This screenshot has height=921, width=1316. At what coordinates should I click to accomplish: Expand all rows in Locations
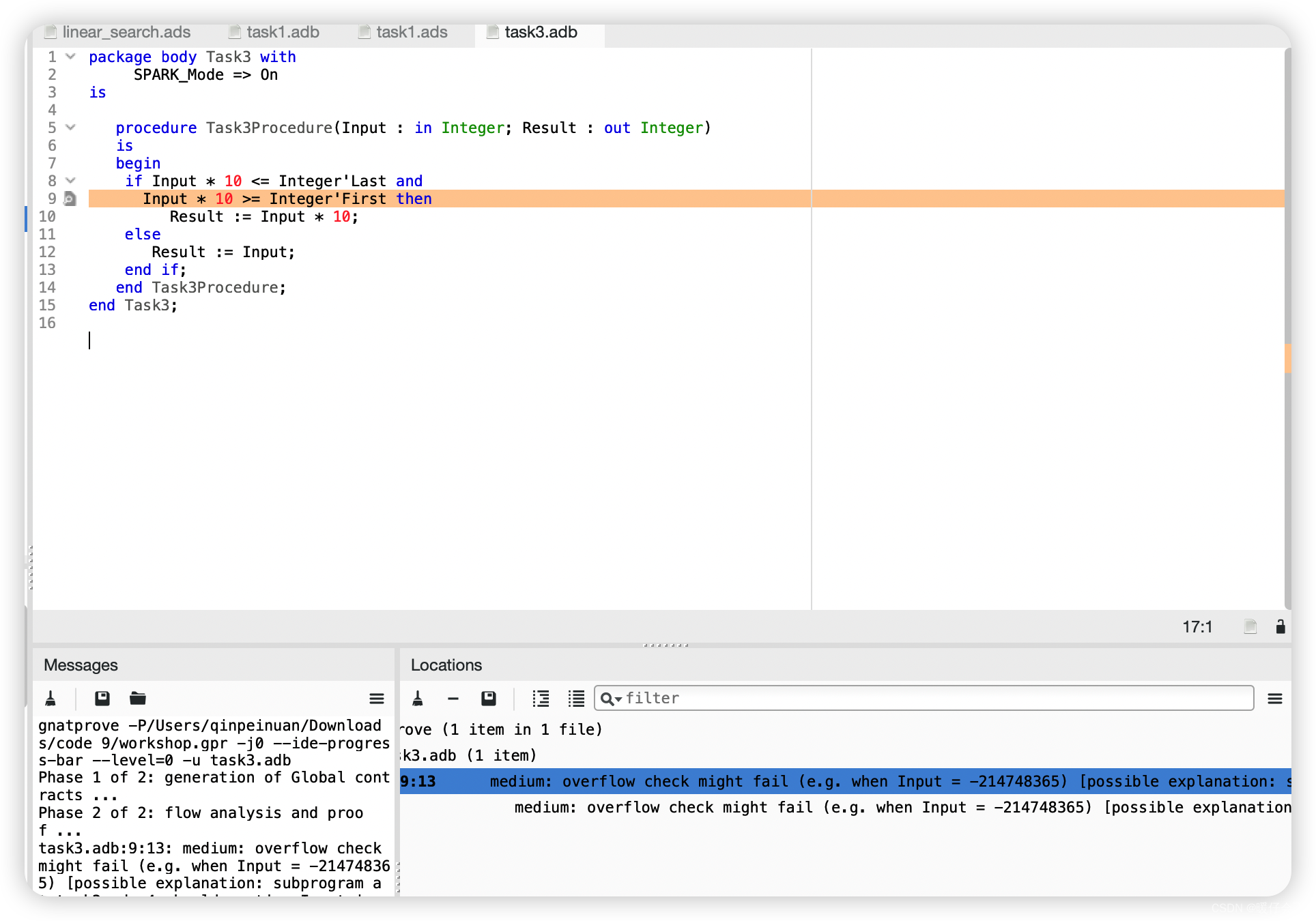click(541, 698)
